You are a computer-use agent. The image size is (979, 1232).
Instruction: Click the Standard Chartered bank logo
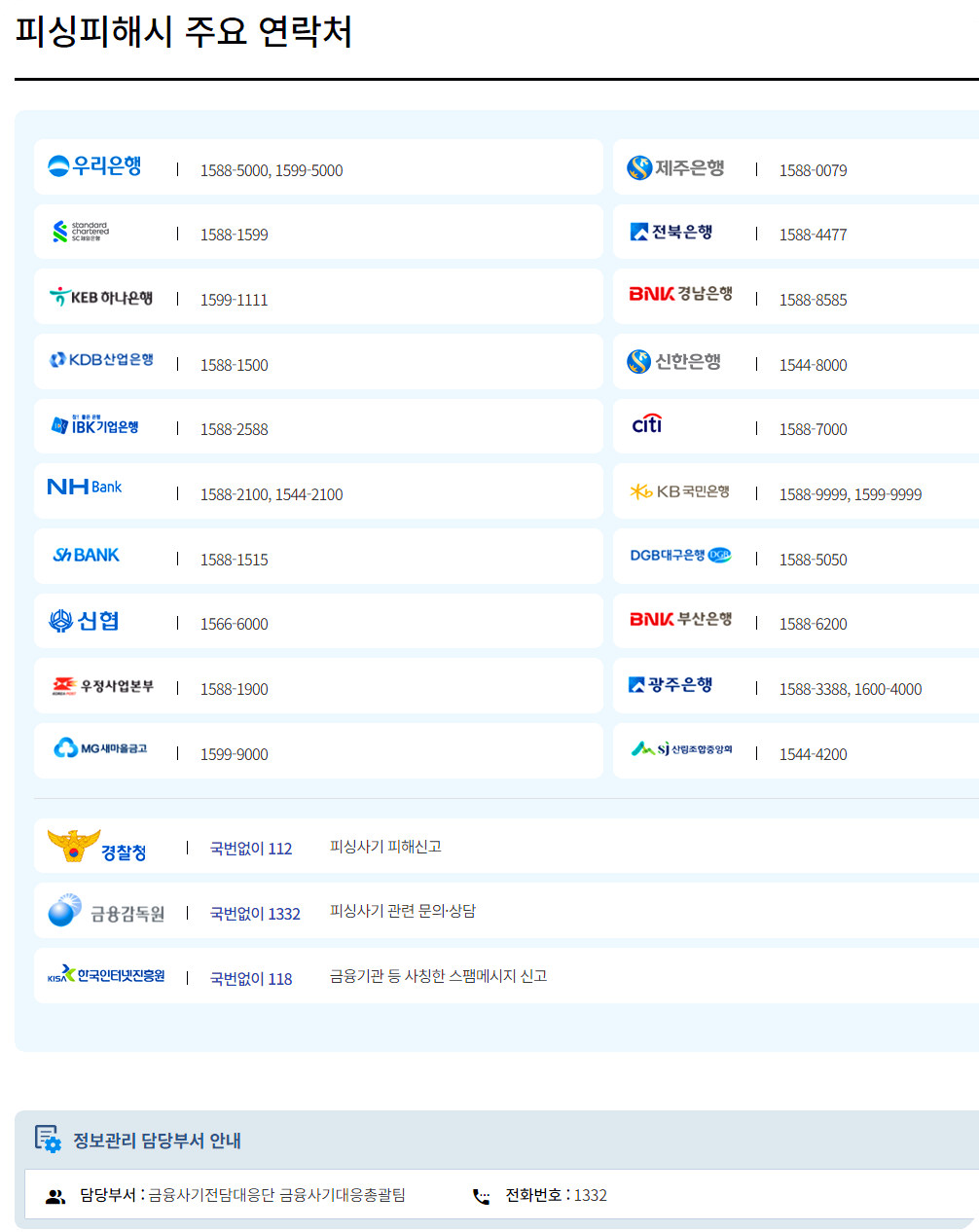pyautogui.click(x=80, y=232)
